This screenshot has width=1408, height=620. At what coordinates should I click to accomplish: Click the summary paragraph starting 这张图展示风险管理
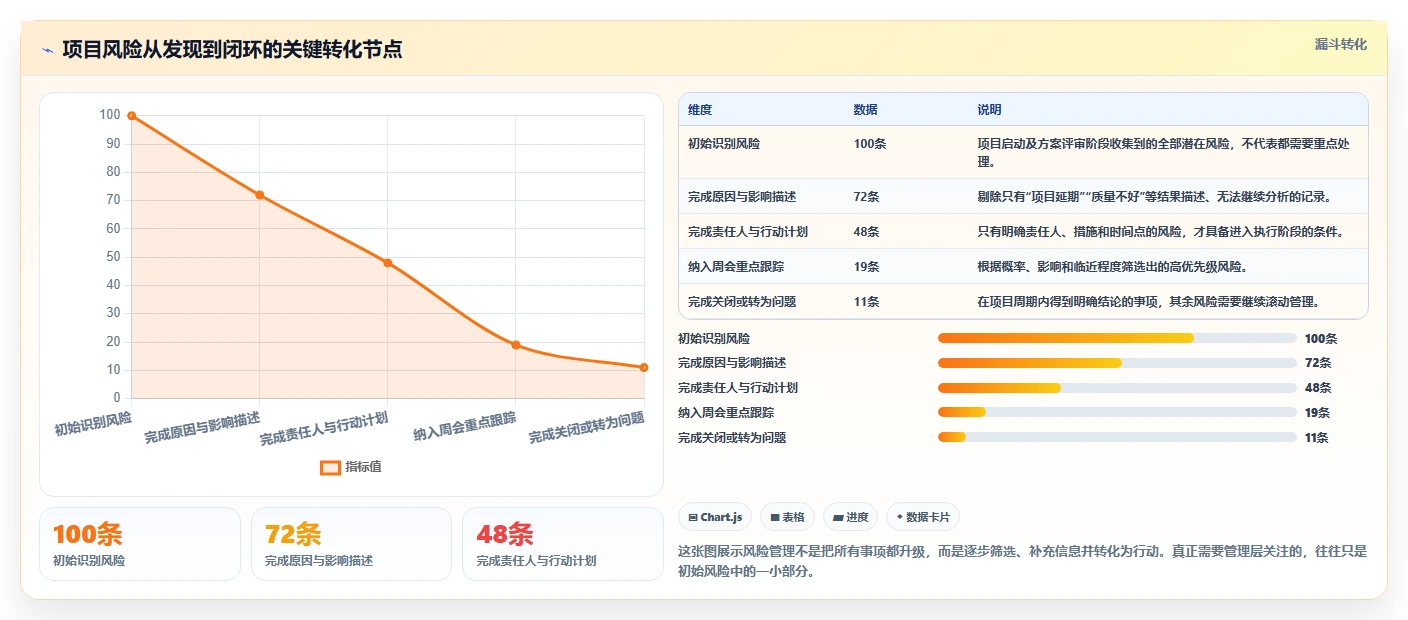pos(1022,562)
